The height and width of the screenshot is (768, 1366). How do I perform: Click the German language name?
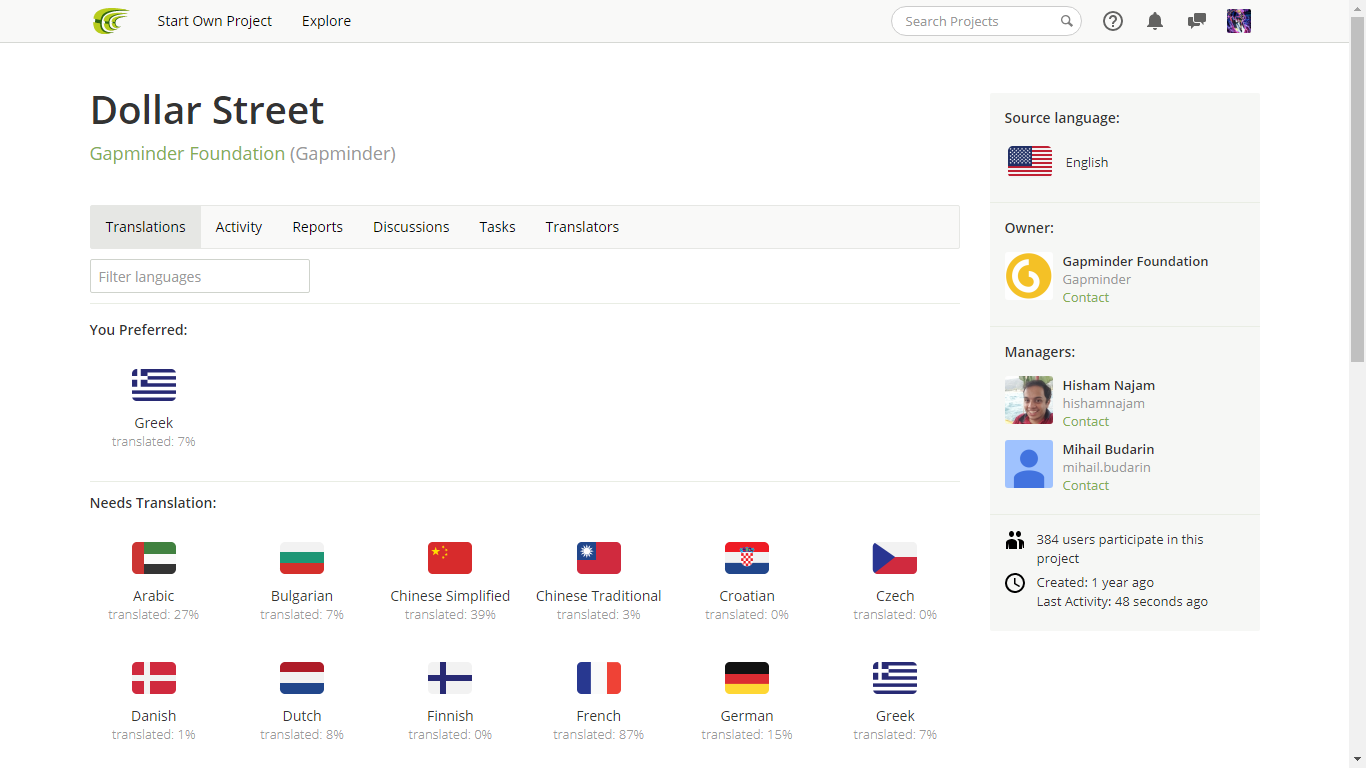point(747,716)
